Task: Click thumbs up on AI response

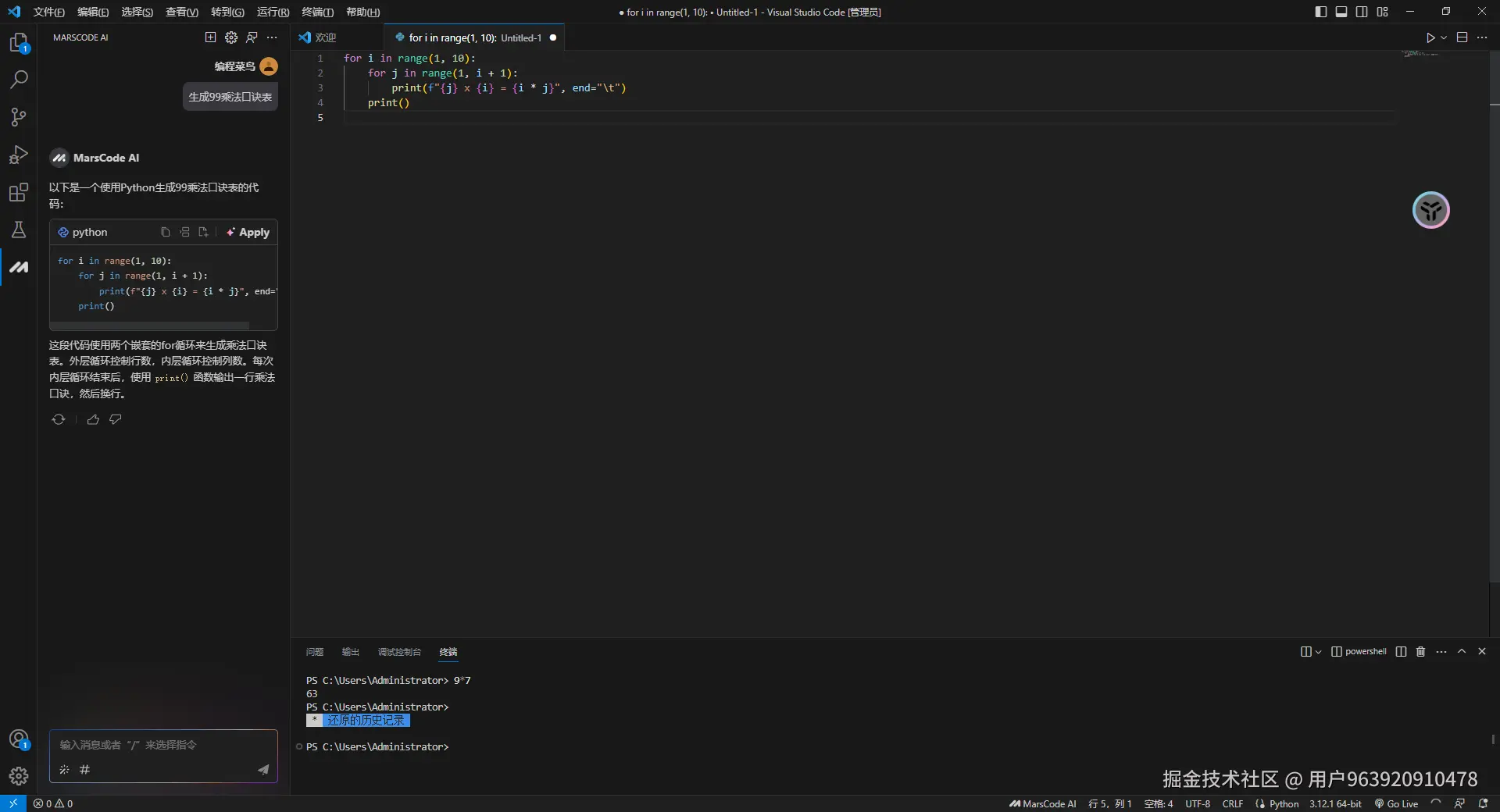Action: (x=93, y=419)
